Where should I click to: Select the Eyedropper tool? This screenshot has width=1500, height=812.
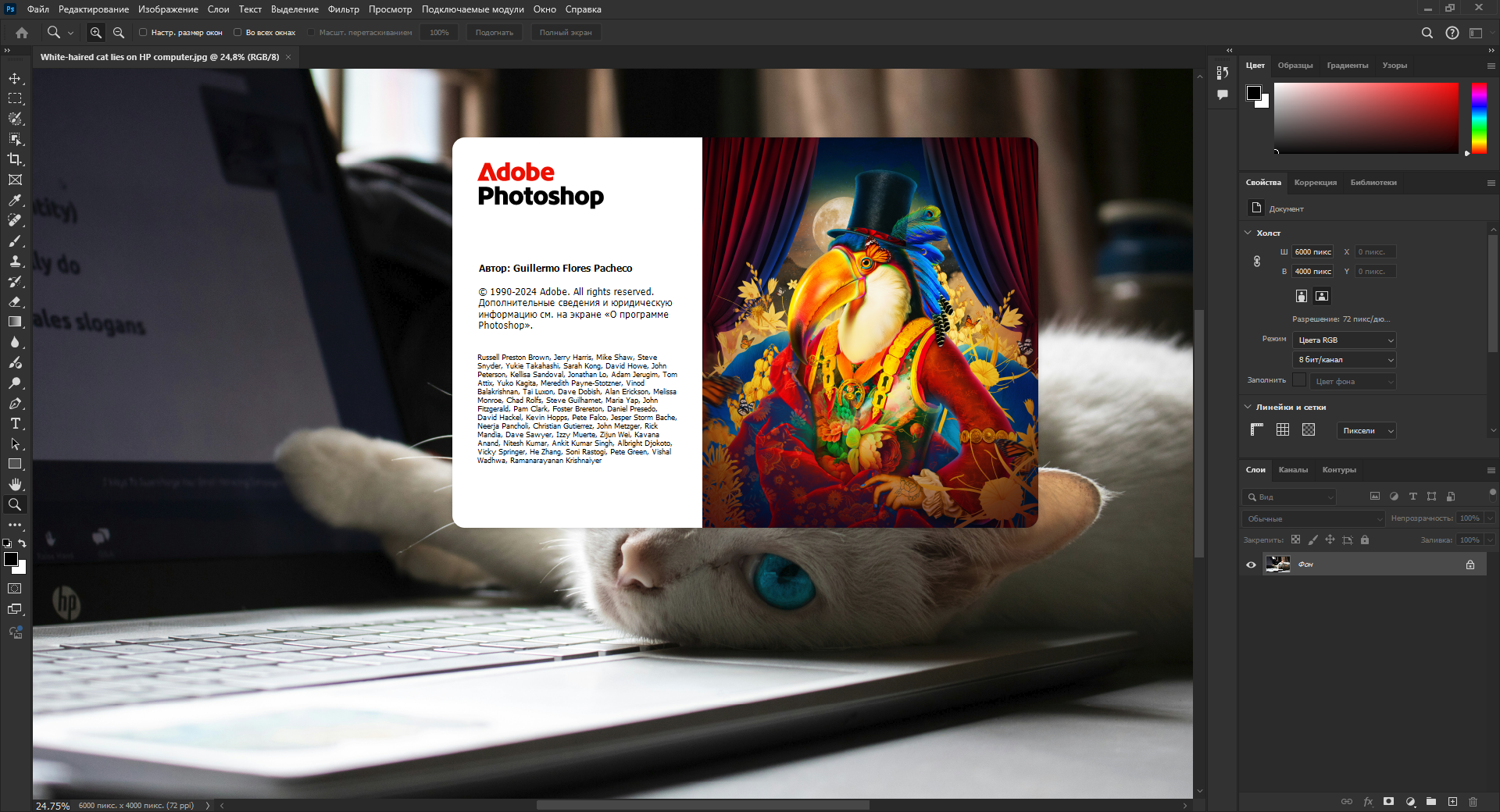click(x=15, y=201)
